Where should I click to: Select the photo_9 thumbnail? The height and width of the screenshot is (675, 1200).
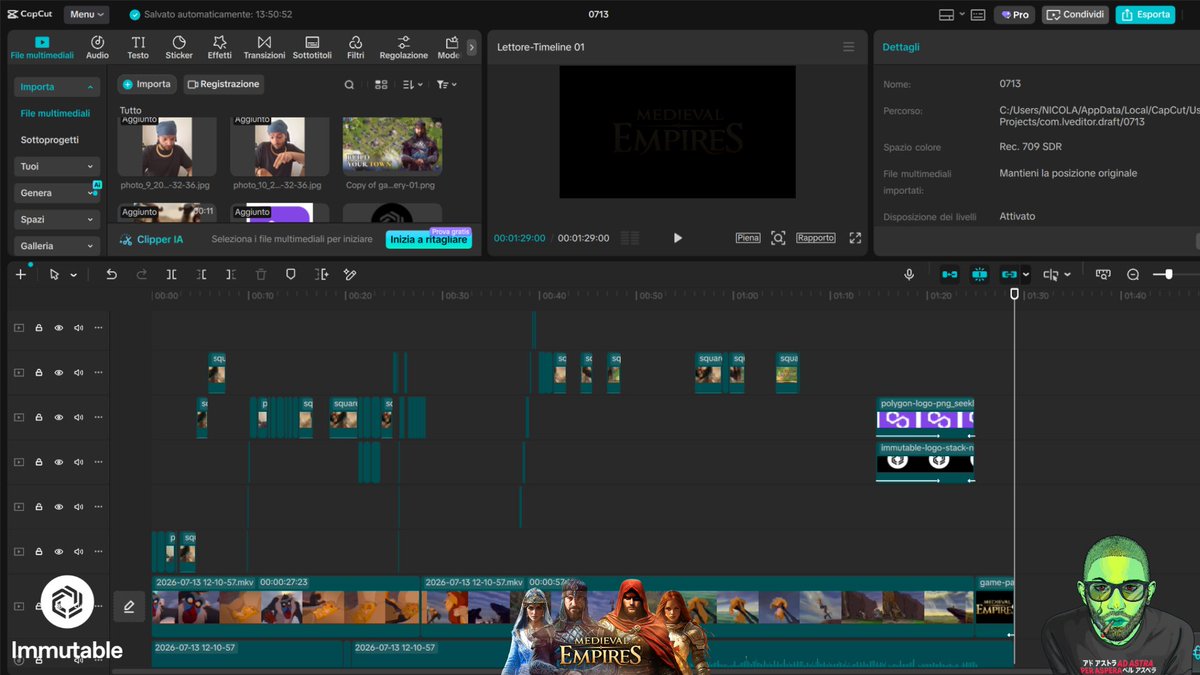click(167, 146)
